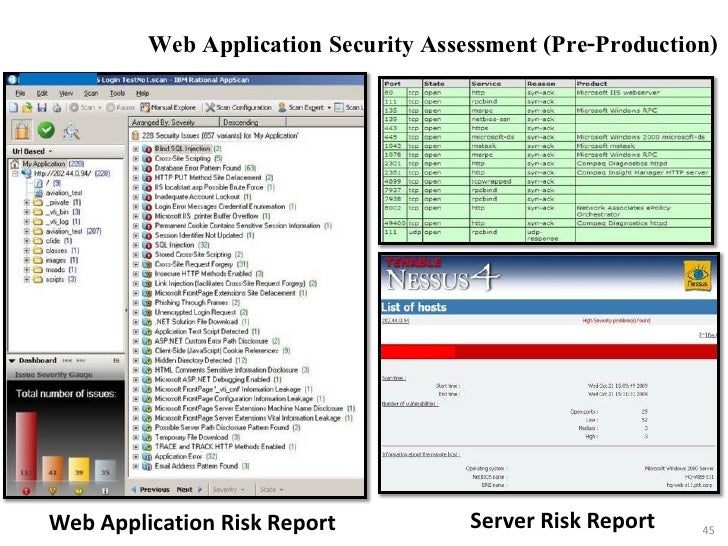
Task: Open the Severity filter dropdown
Action: pos(228,489)
